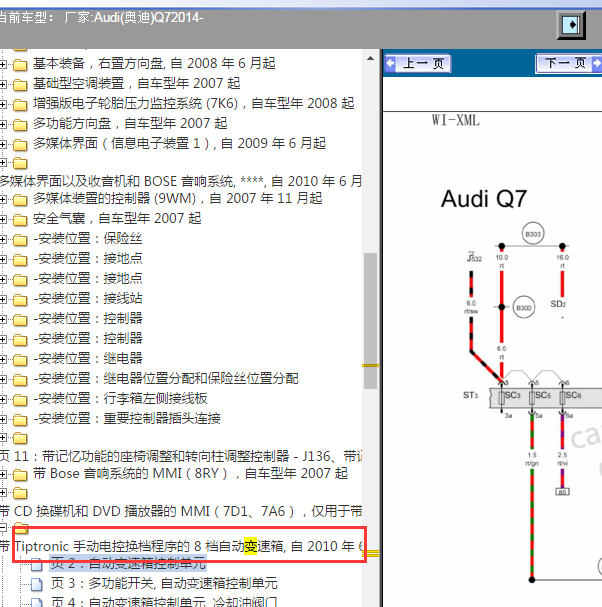Expand the 基础型空调装置 folder node

click(3, 84)
